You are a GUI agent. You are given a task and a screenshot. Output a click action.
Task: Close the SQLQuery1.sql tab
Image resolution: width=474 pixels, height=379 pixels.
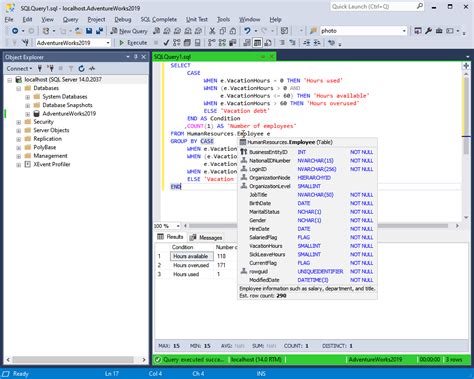(x=272, y=57)
